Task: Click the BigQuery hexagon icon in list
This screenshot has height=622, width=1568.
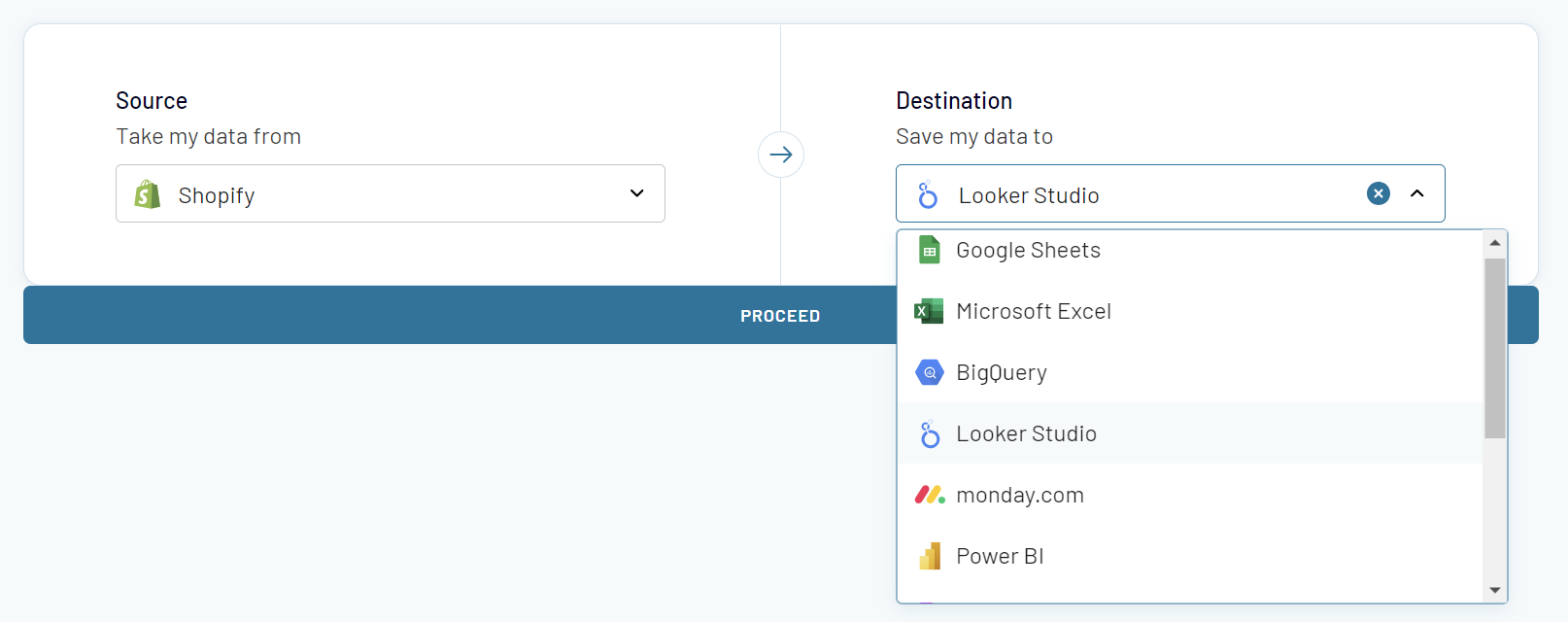Action: tap(930, 372)
